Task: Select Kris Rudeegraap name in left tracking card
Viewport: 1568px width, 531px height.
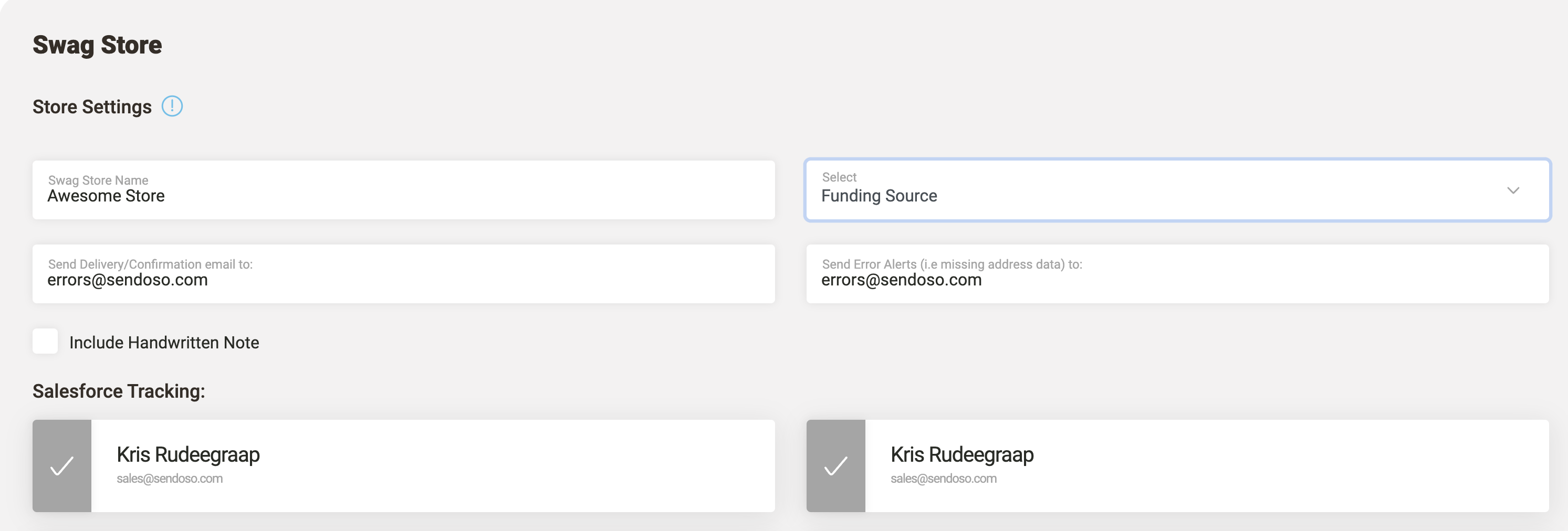Action: tap(188, 454)
